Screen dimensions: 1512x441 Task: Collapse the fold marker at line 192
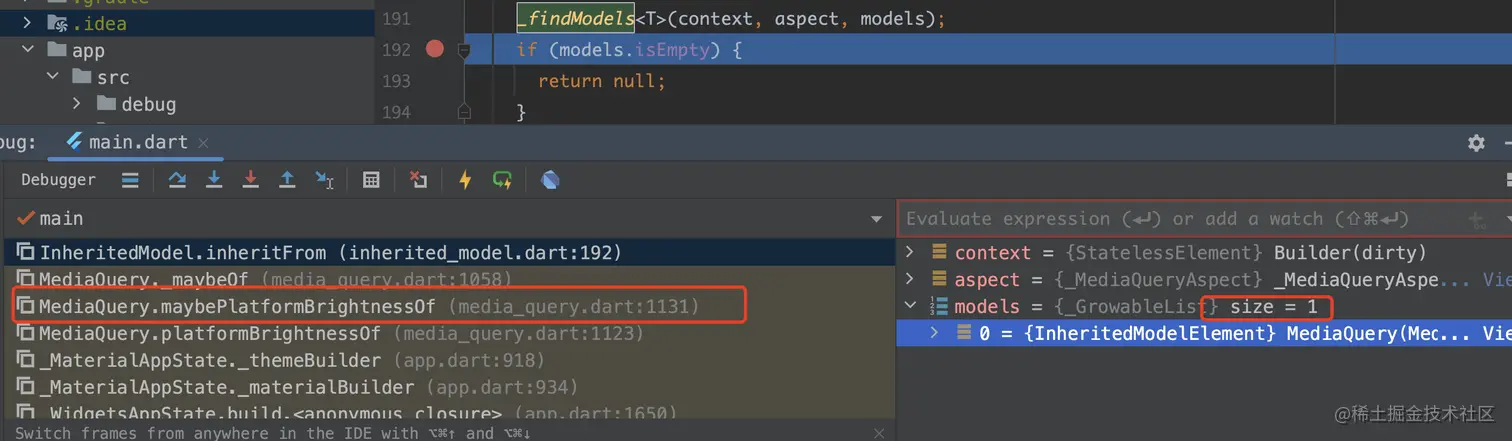pyautogui.click(x=464, y=49)
